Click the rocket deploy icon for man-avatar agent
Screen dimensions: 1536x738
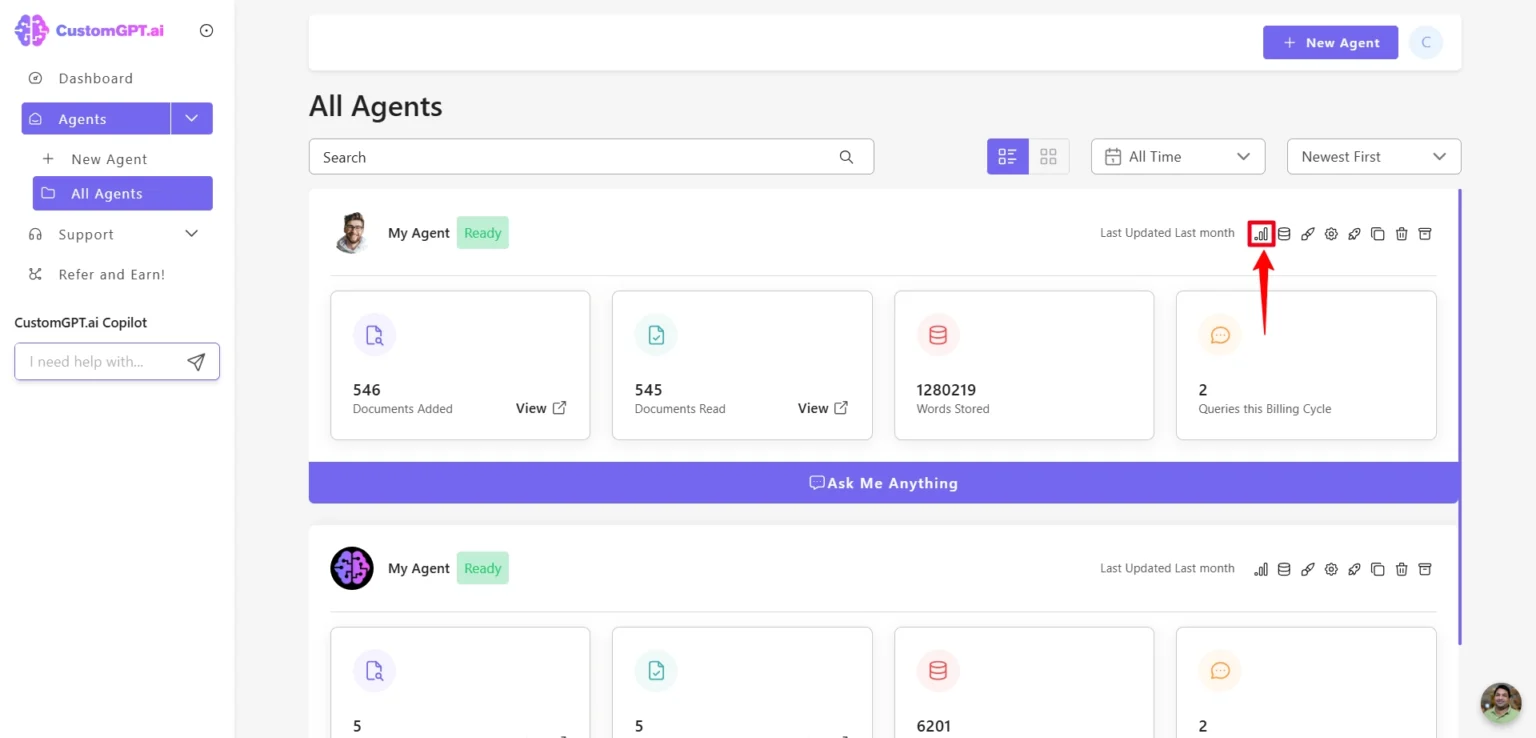tap(1354, 234)
